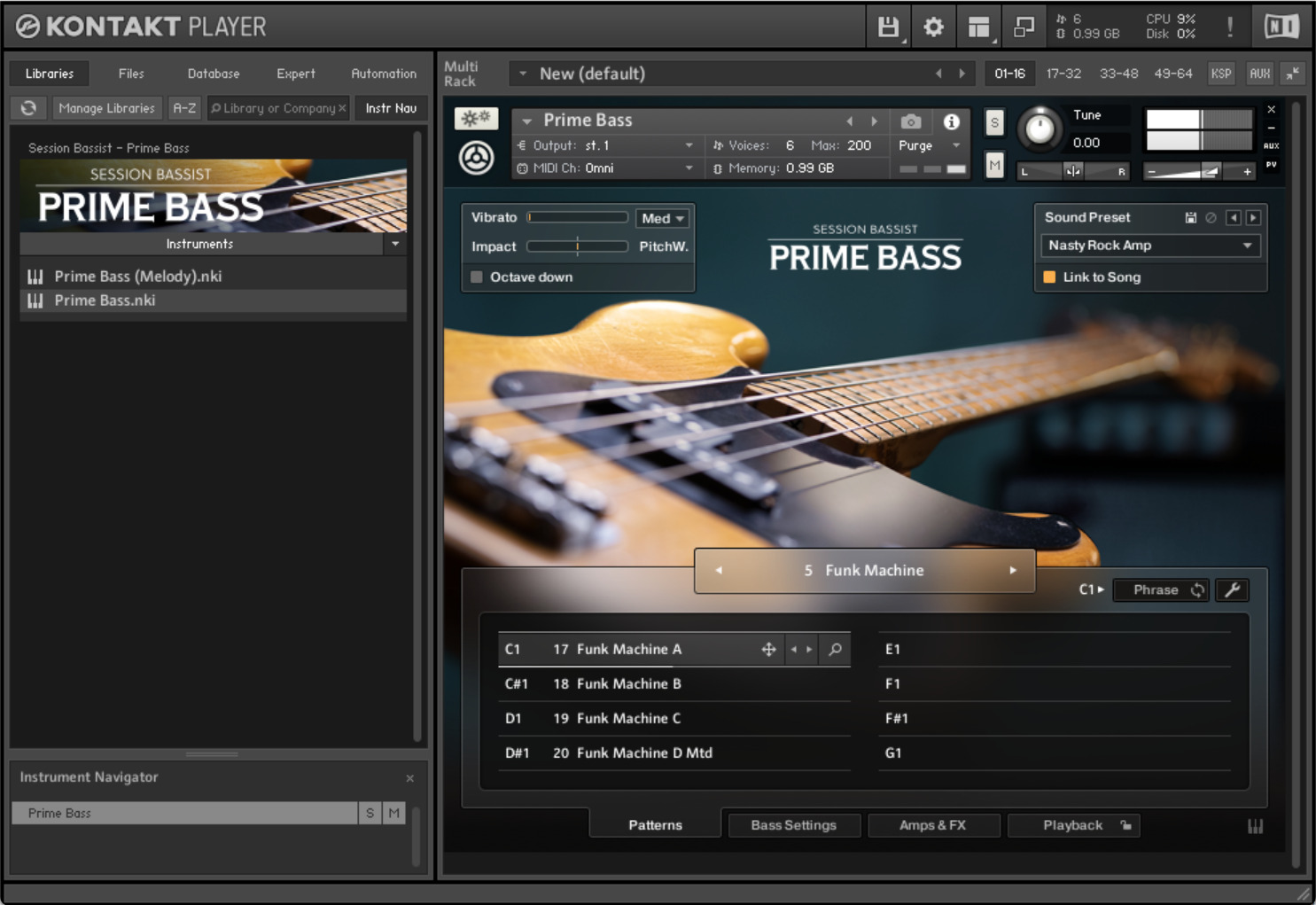1316x905 pixels.
Task: Switch to the Files tab
Action: pos(131,74)
